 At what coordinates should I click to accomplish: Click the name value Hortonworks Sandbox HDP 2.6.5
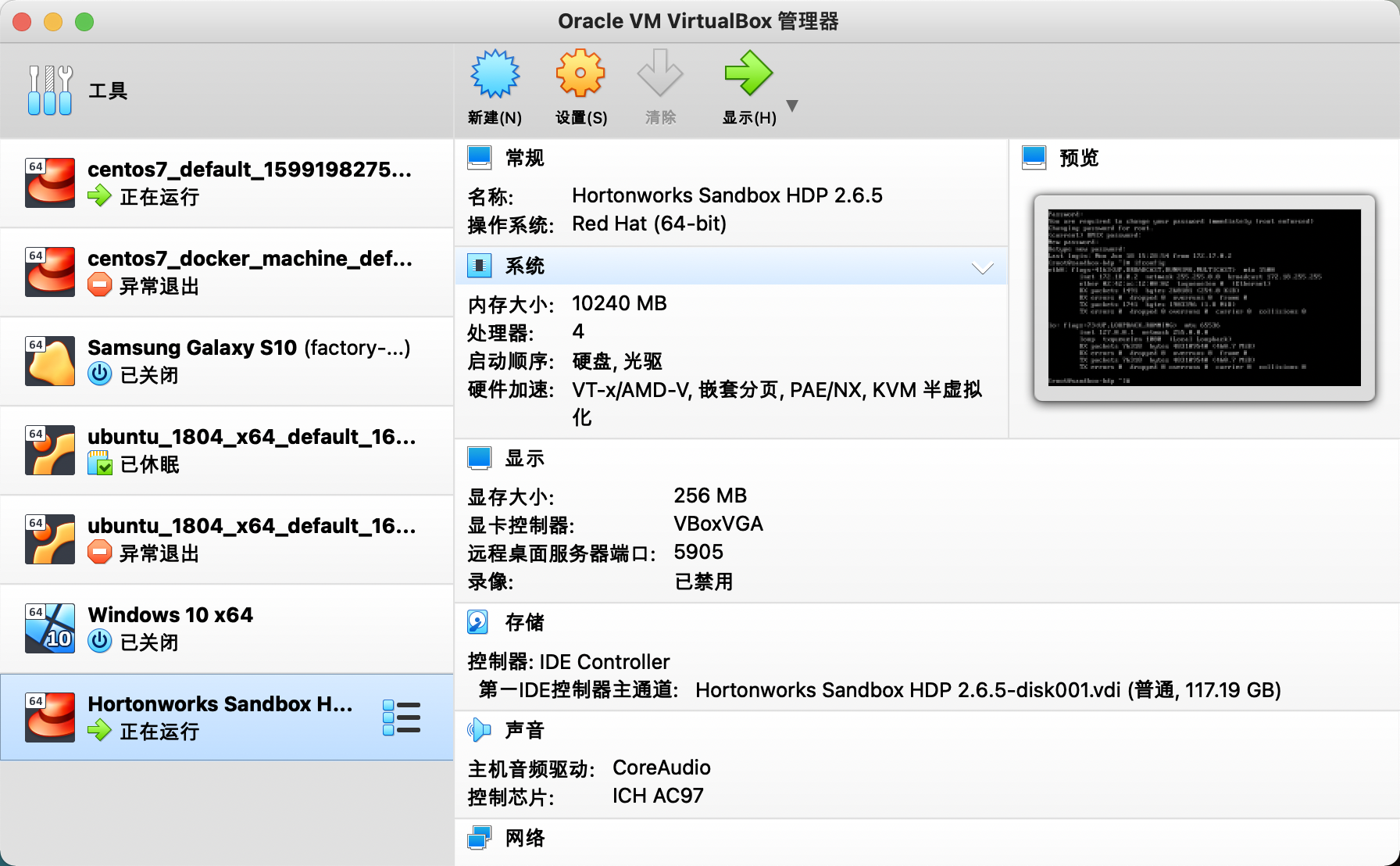[727, 195]
